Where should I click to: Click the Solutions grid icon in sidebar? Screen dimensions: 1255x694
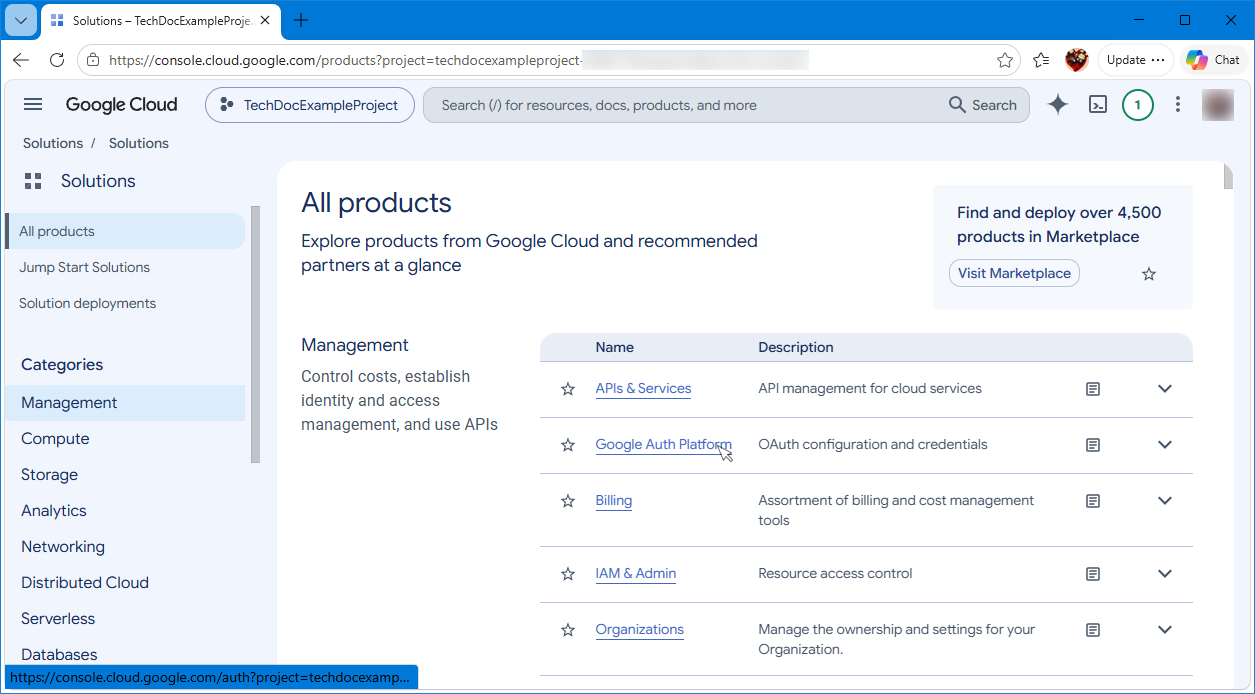pyautogui.click(x=33, y=181)
